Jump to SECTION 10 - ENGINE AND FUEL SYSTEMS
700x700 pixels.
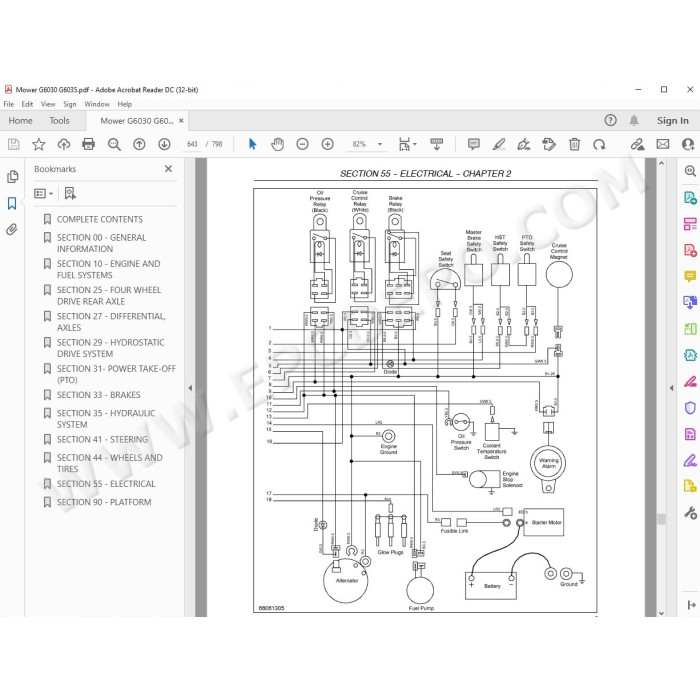(108, 269)
